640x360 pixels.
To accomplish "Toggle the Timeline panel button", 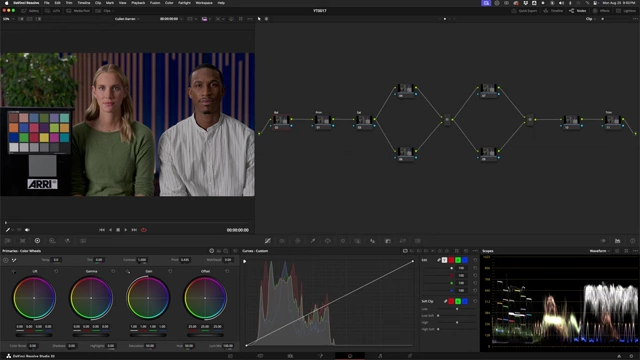I will click(553, 11).
